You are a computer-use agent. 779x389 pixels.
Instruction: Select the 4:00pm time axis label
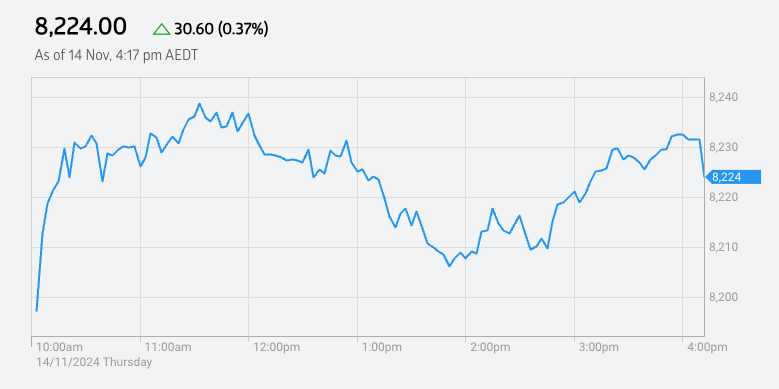(x=707, y=347)
